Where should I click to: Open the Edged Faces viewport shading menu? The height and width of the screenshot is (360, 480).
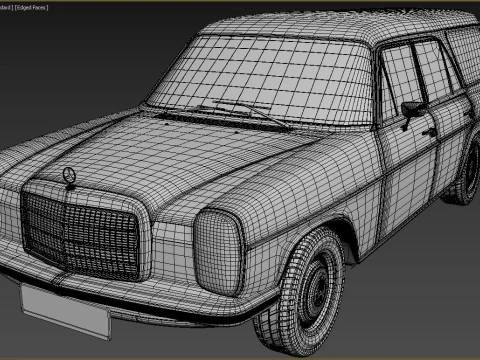tap(32, 7)
